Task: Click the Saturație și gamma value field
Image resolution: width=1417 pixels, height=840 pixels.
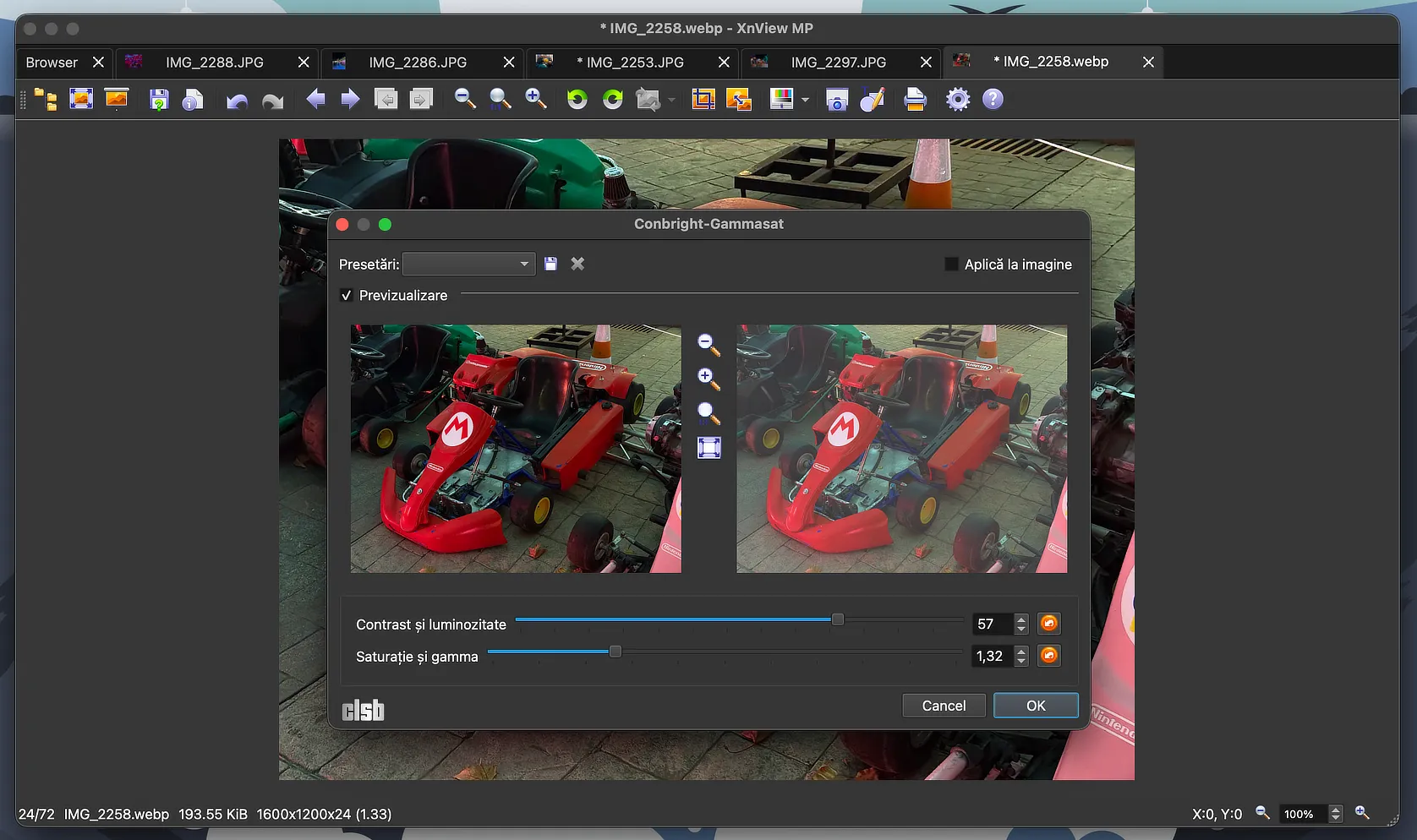Action: tap(990, 656)
